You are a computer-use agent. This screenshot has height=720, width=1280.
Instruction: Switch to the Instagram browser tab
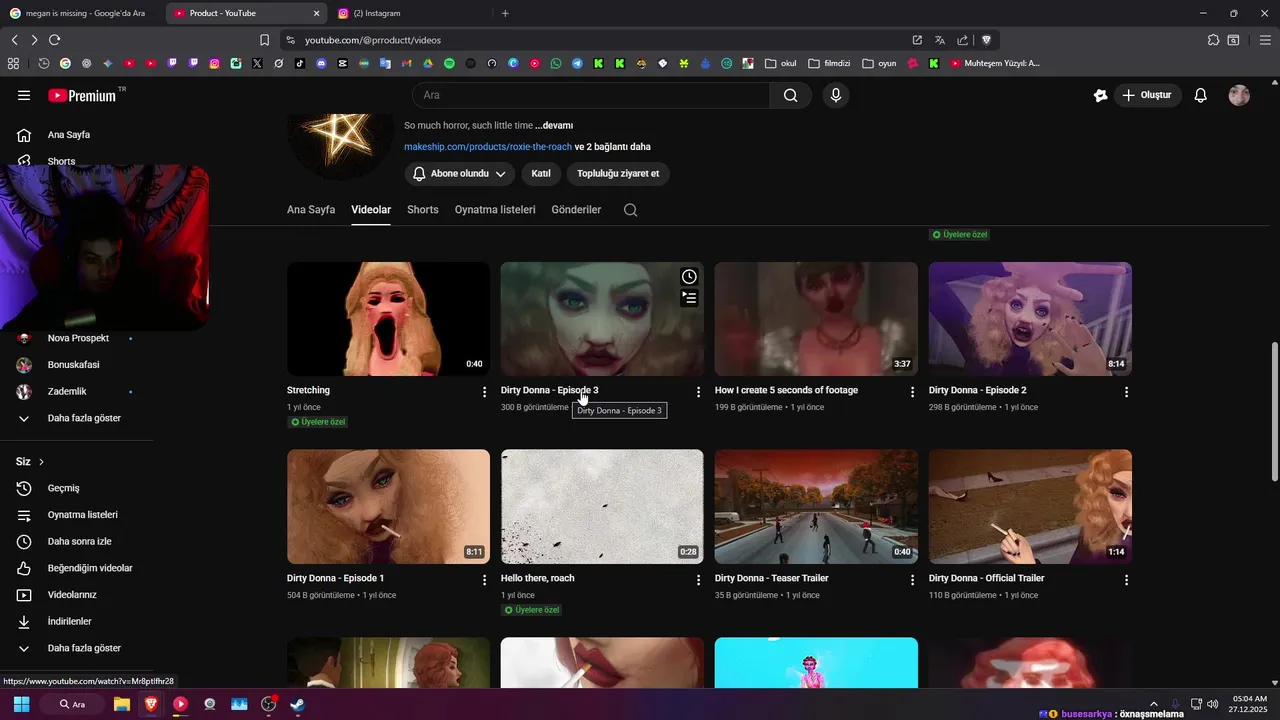coord(410,13)
